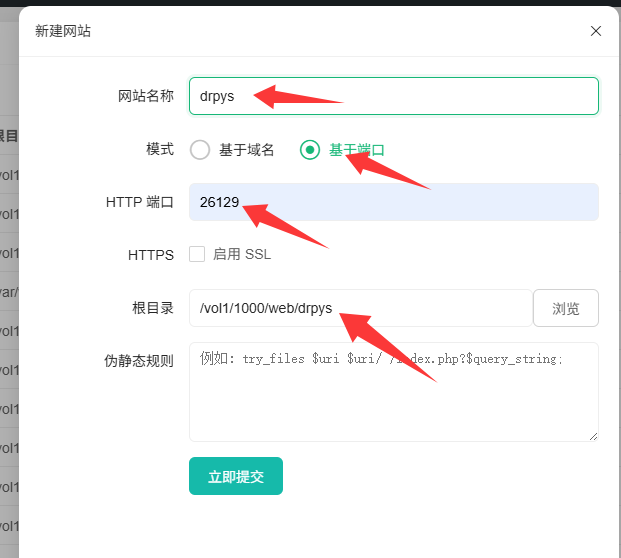Click the 根目录 label
The height and width of the screenshot is (558, 621).
[153, 308]
